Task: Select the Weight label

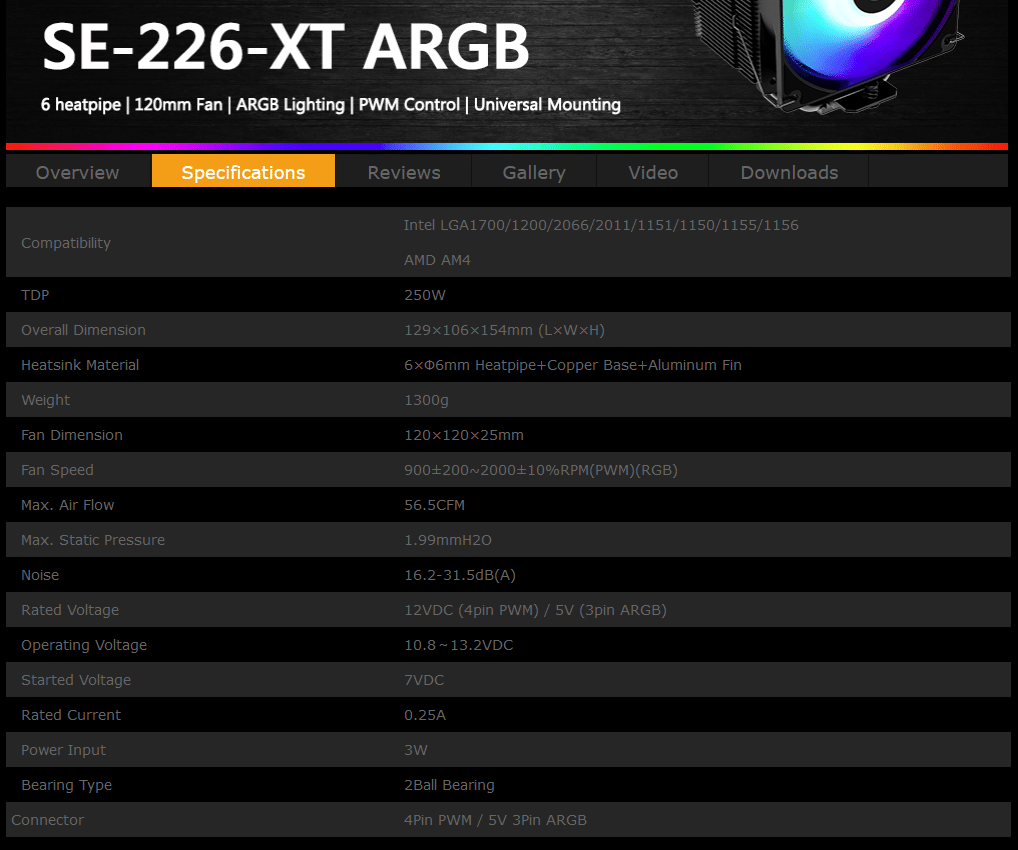Action: [45, 401]
